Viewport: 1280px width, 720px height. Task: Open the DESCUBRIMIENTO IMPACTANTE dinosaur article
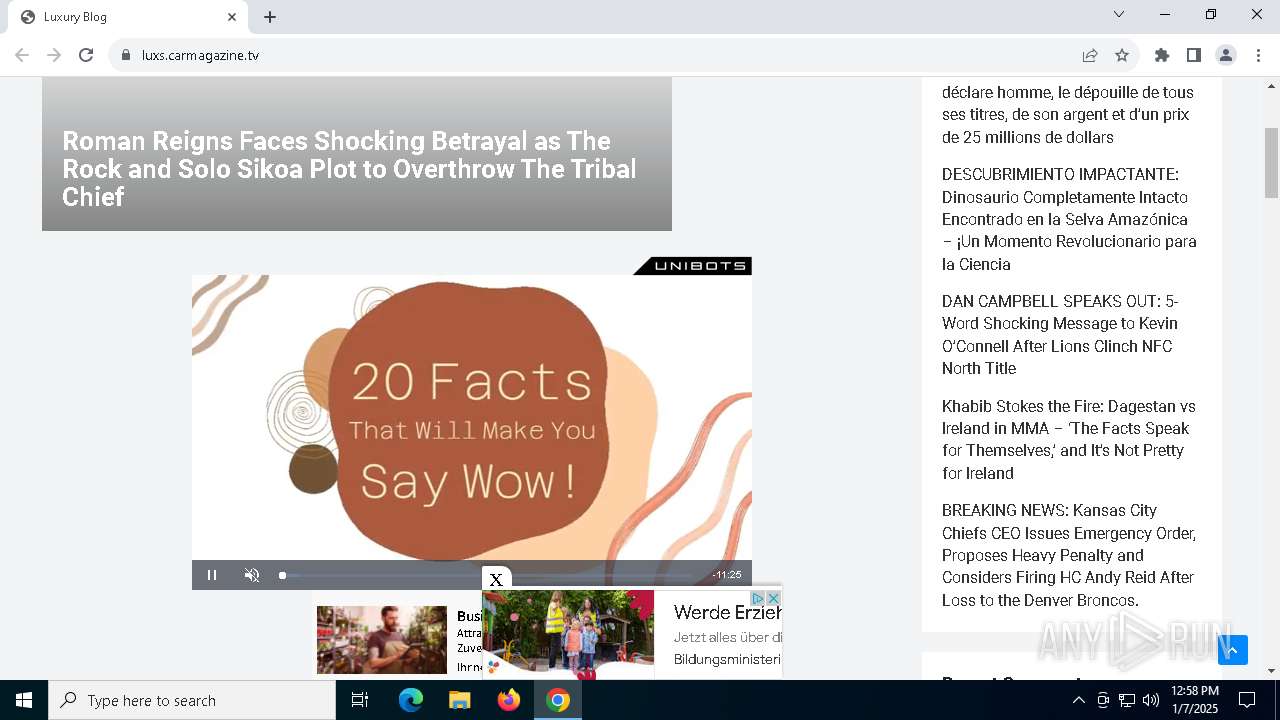1069,219
